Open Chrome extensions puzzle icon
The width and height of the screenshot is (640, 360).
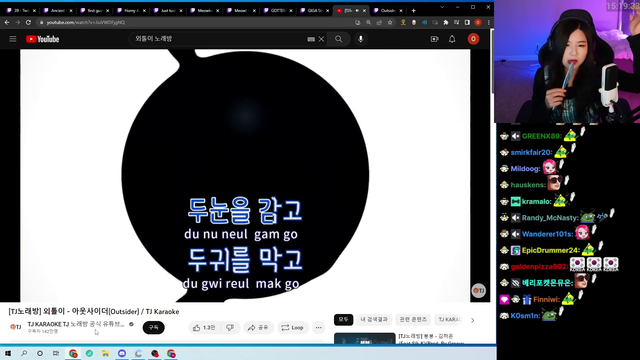(x=446, y=22)
